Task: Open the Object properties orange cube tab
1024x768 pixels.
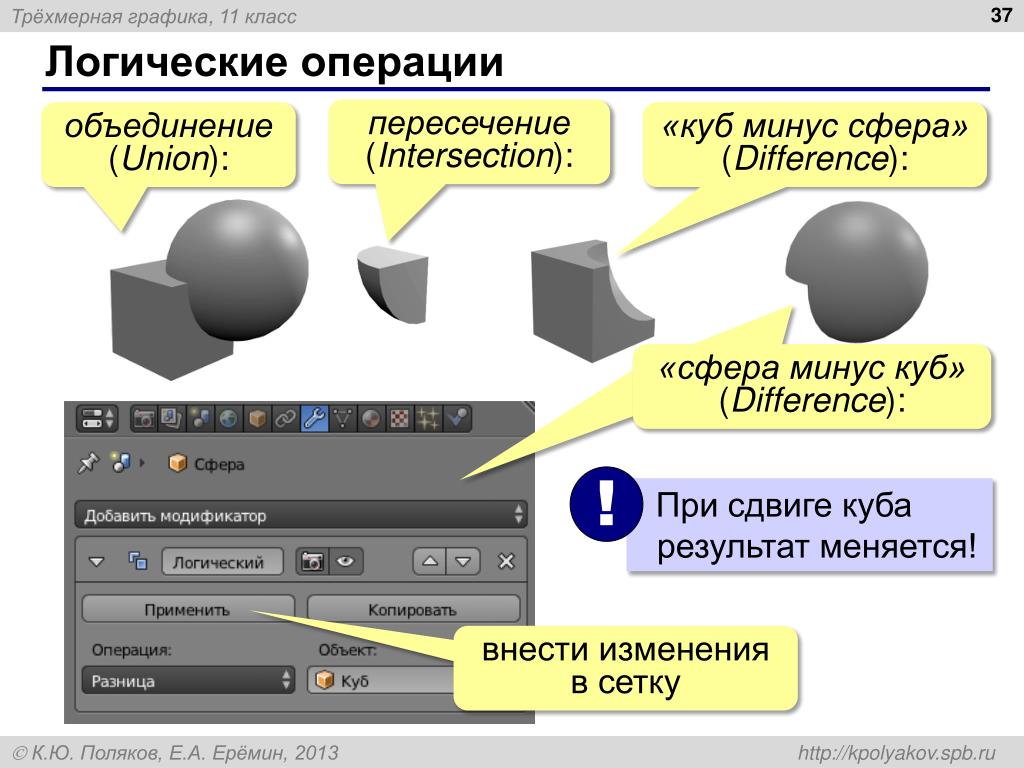Action: pos(257,419)
